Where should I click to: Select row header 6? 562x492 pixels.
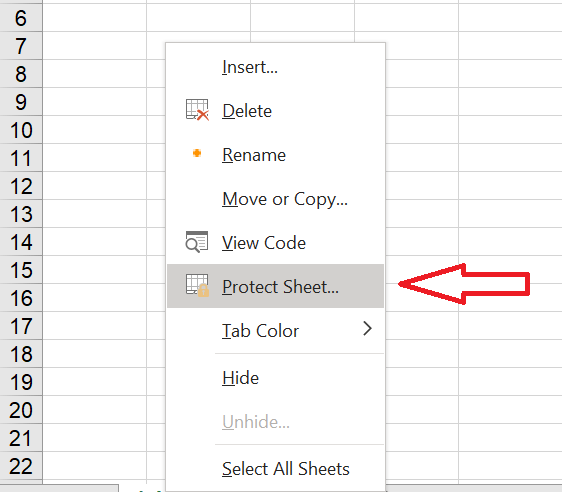click(x=21, y=18)
